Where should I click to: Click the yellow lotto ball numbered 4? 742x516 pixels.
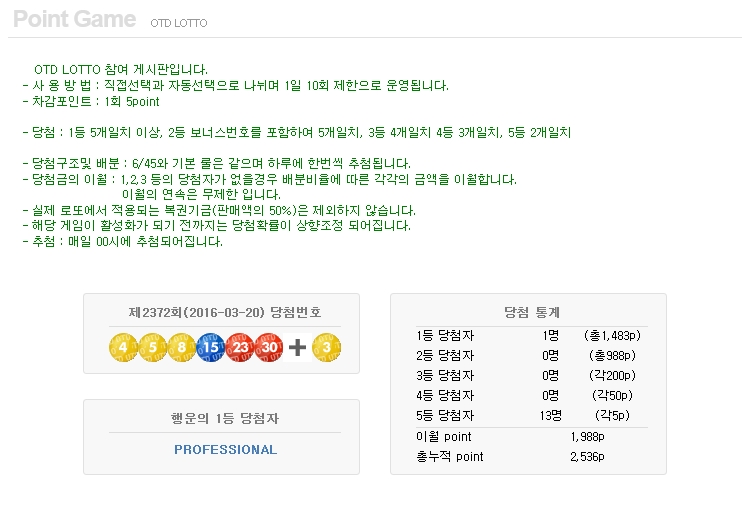click(123, 347)
